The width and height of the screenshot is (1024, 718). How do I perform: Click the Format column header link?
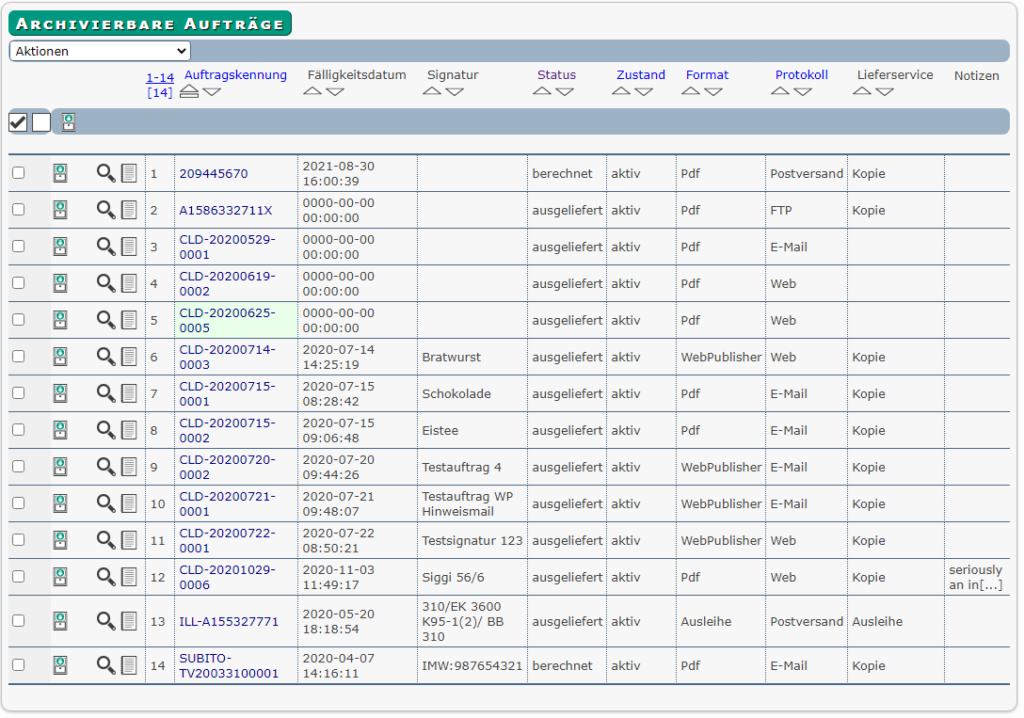[707, 75]
